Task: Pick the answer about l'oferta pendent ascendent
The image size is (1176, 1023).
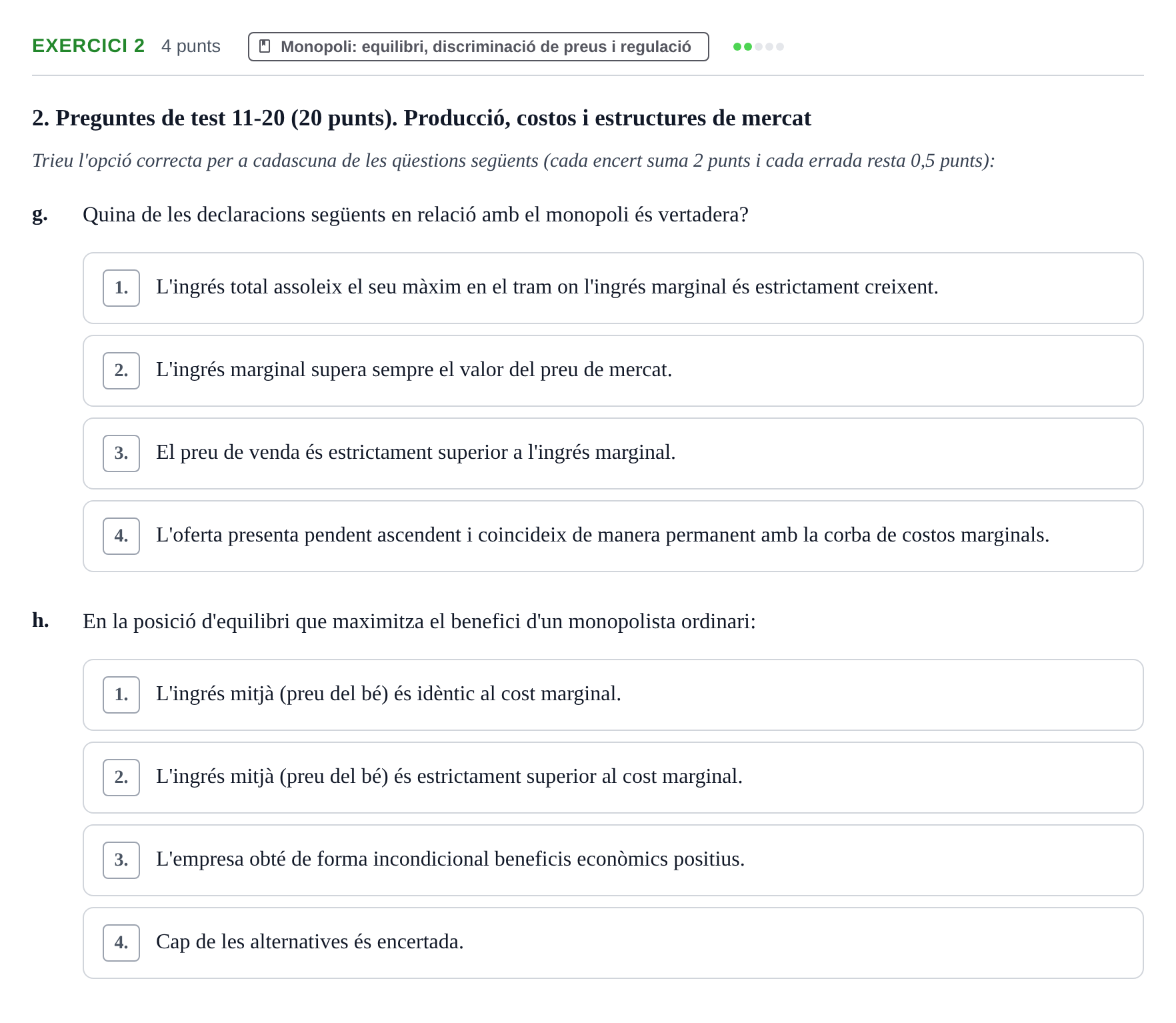Action: click(613, 536)
